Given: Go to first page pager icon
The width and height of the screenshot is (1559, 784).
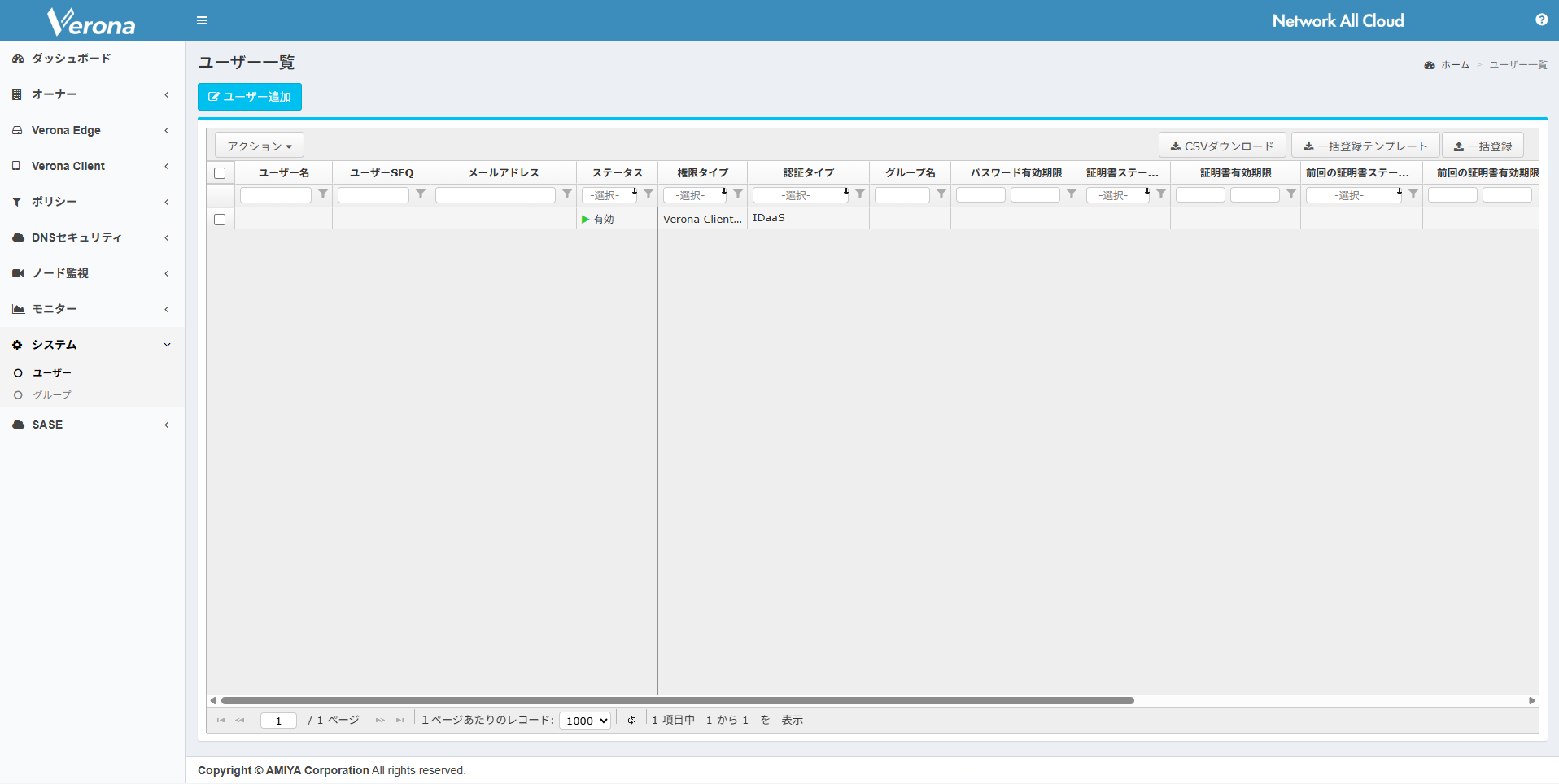Looking at the screenshot, I should (221, 720).
